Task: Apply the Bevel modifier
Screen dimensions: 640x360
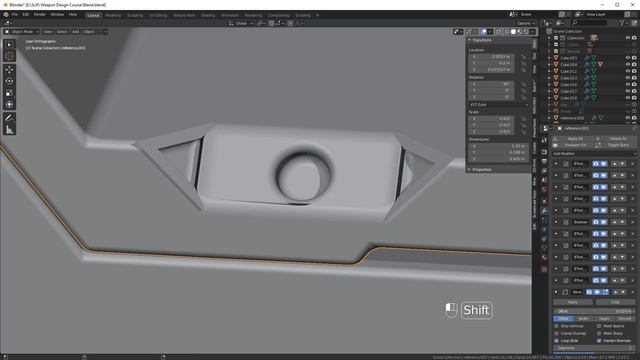Action: click(x=573, y=302)
